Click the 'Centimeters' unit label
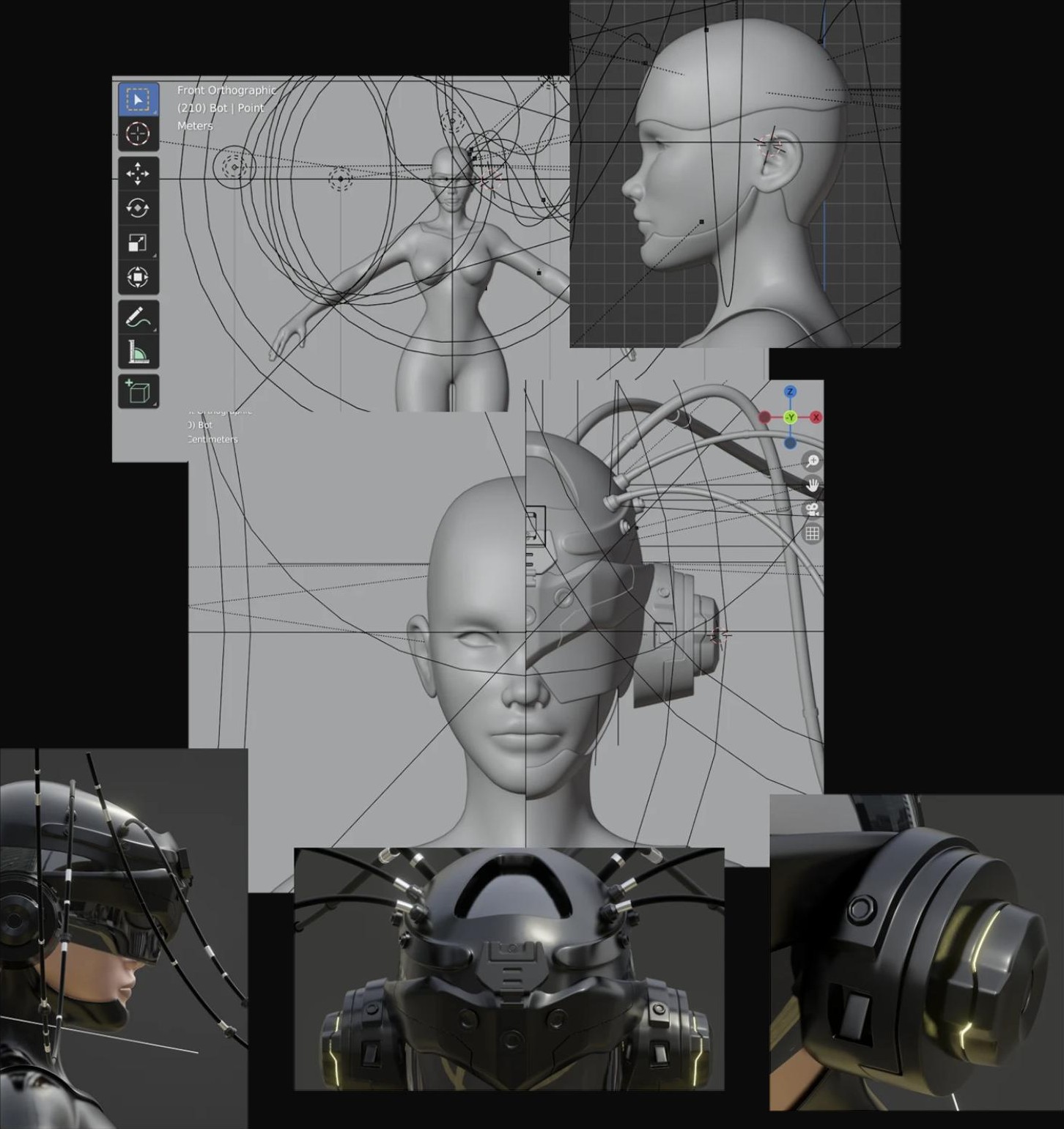The image size is (1064, 1129). pos(213,440)
